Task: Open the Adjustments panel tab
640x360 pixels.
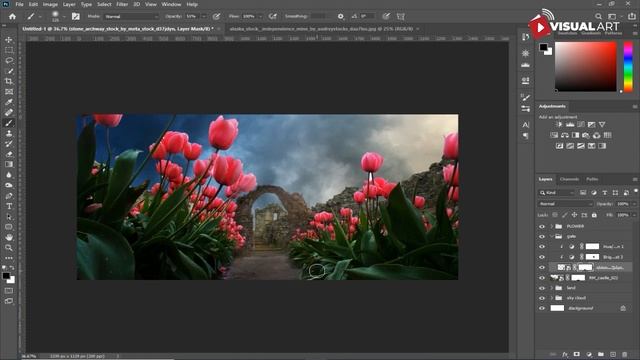Action: click(x=552, y=106)
